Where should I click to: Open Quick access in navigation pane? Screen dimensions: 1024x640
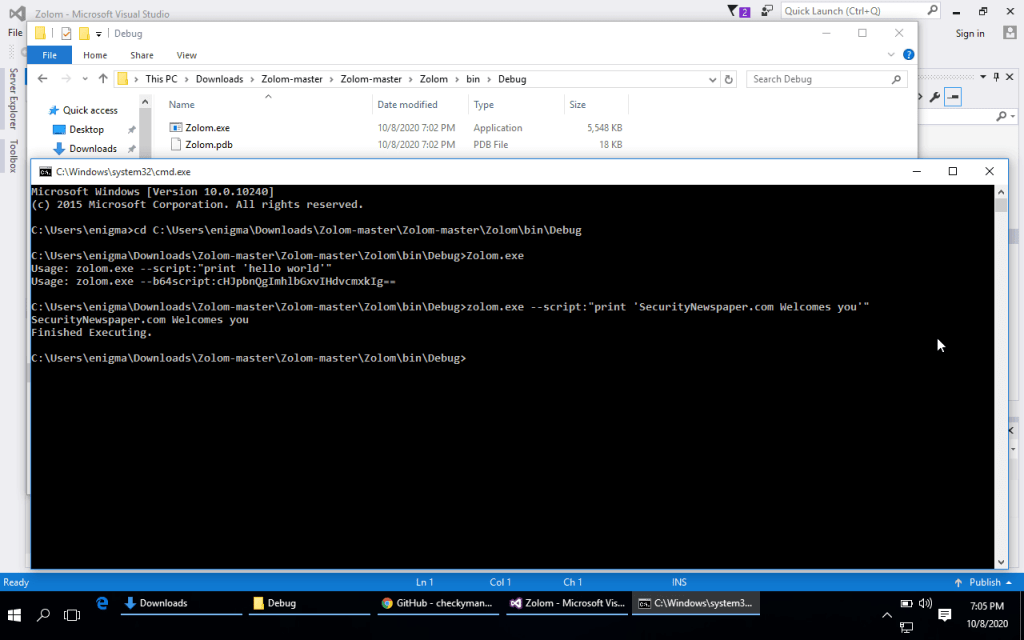[x=90, y=110]
